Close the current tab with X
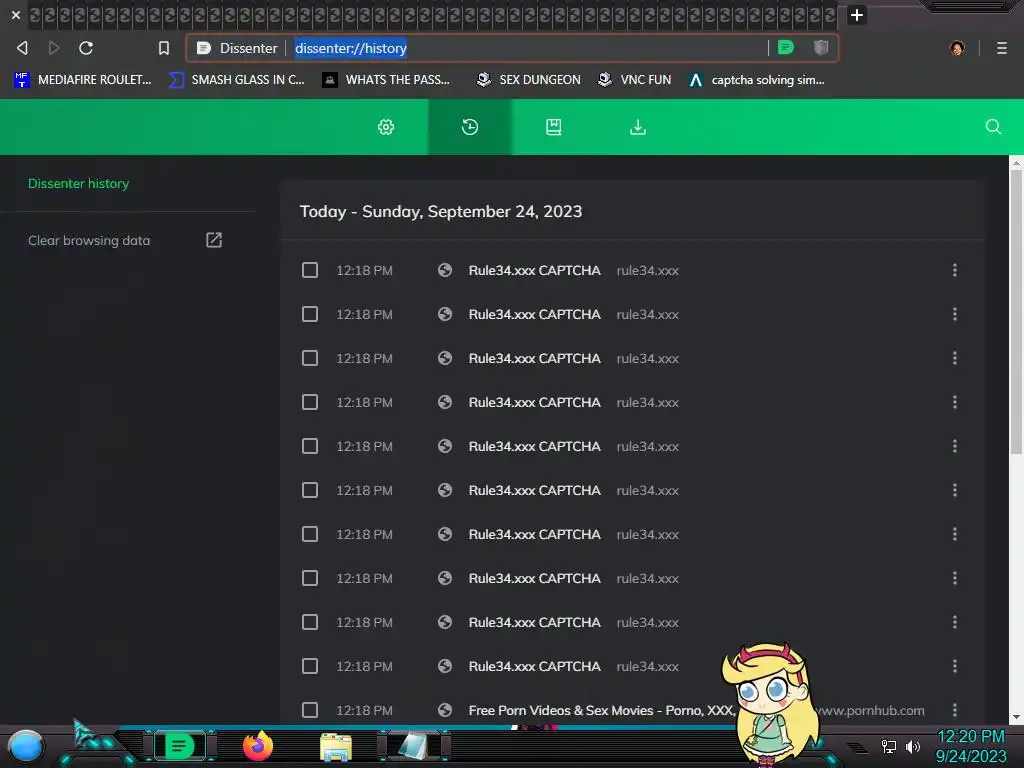The height and width of the screenshot is (768, 1024). click(16, 15)
